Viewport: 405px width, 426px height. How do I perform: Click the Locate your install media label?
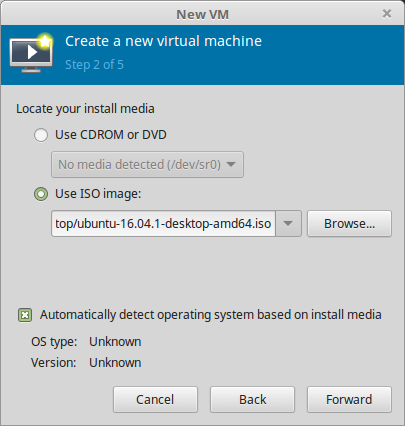click(85, 109)
